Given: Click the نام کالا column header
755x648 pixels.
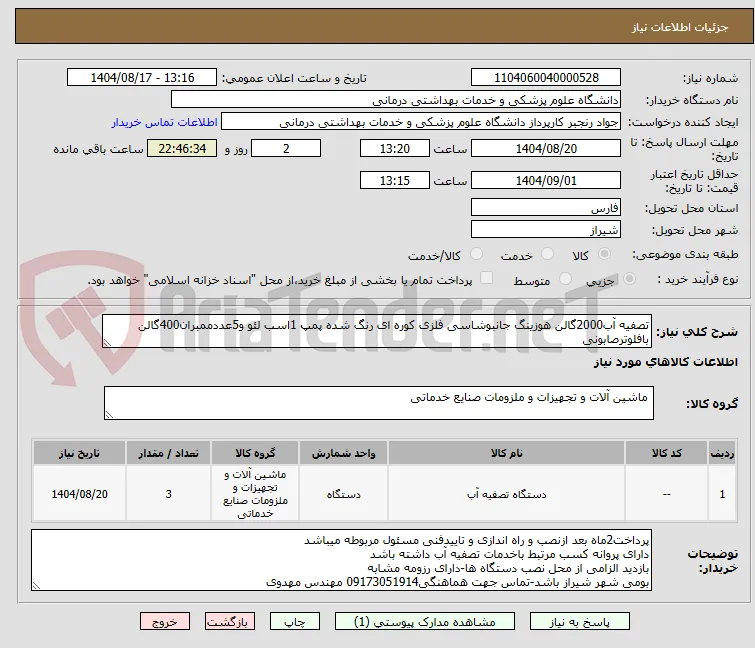Looking at the screenshot, I should click(507, 453).
